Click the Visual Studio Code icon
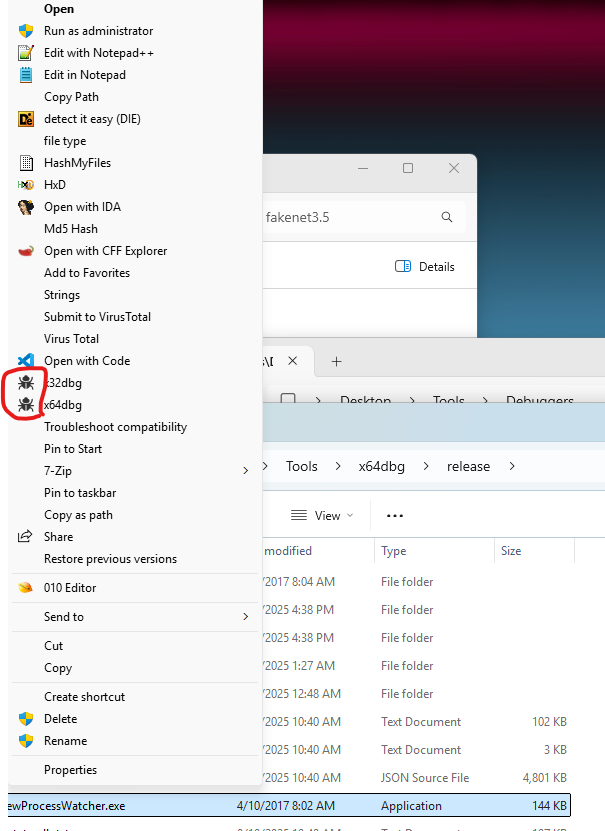The image size is (605, 831). [x=26, y=361]
